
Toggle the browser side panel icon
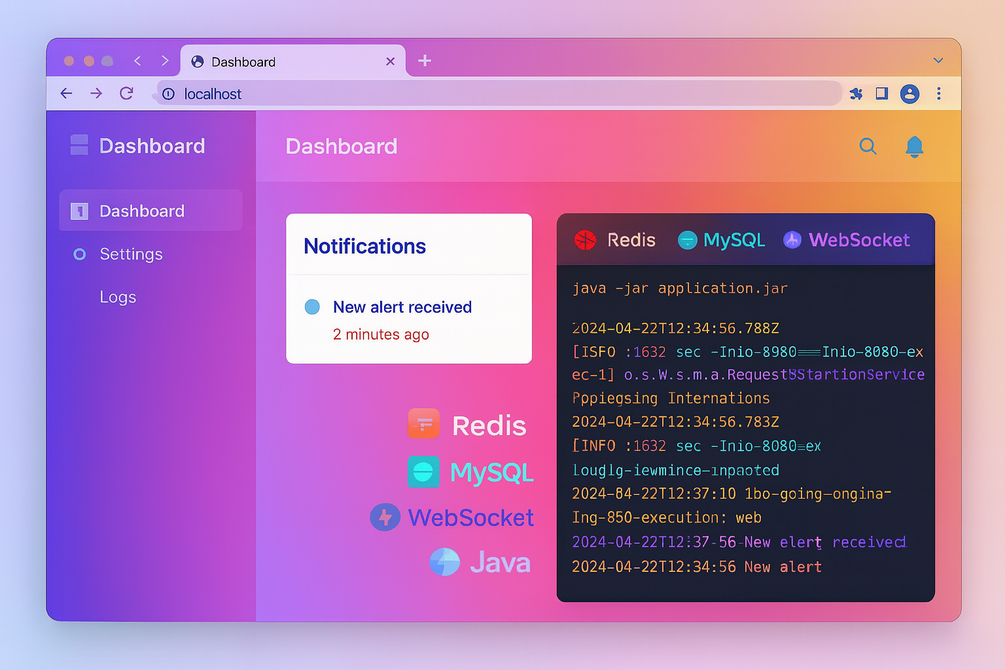pyautogui.click(x=882, y=94)
